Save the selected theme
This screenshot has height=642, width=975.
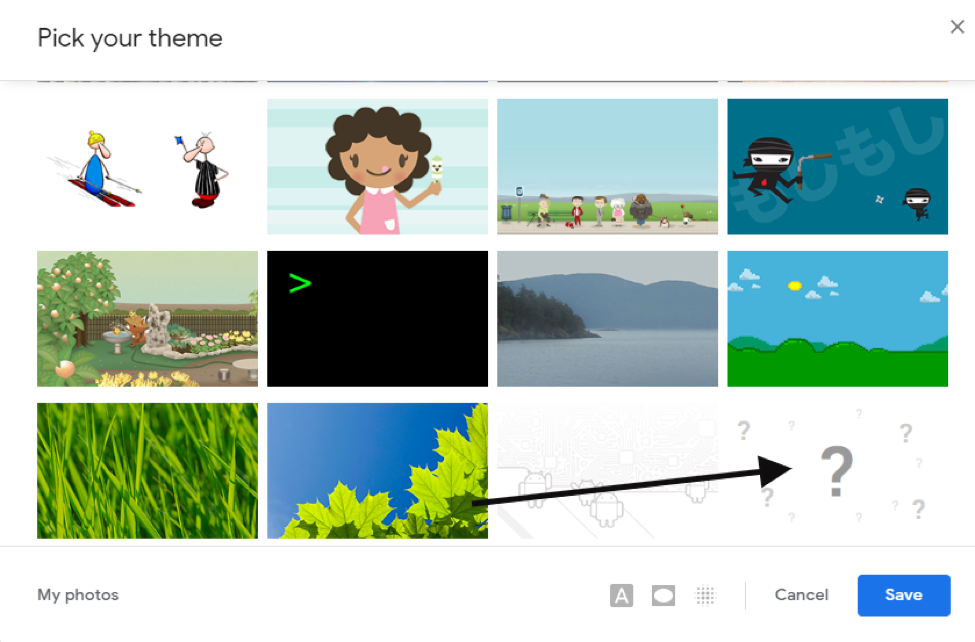[903, 595]
